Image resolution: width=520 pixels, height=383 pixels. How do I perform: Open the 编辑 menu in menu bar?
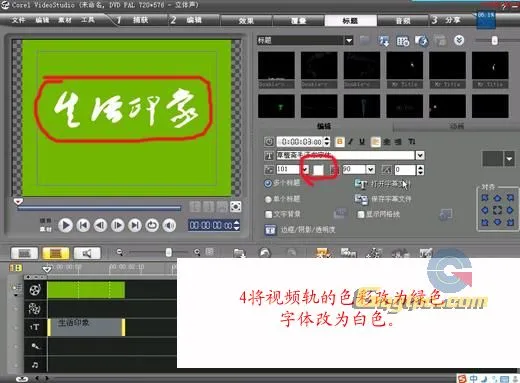click(x=42, y=20)
